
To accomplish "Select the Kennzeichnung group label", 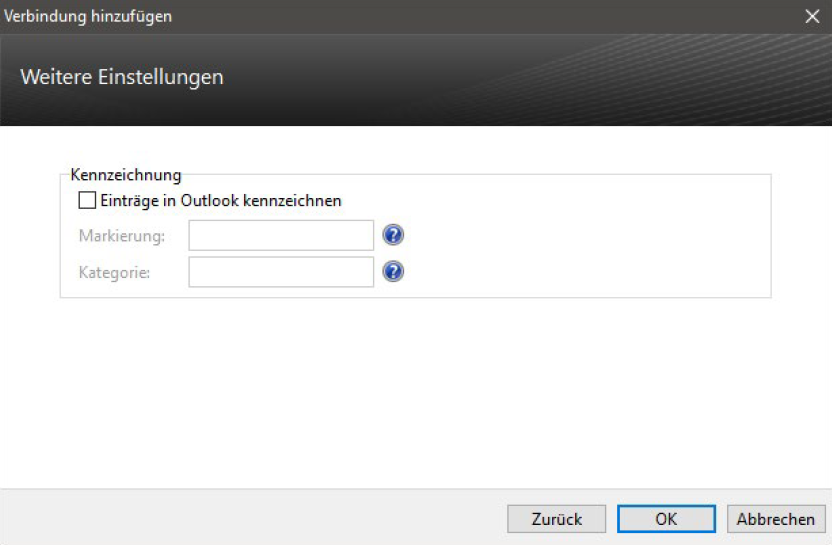I will [x=126, y=175].
